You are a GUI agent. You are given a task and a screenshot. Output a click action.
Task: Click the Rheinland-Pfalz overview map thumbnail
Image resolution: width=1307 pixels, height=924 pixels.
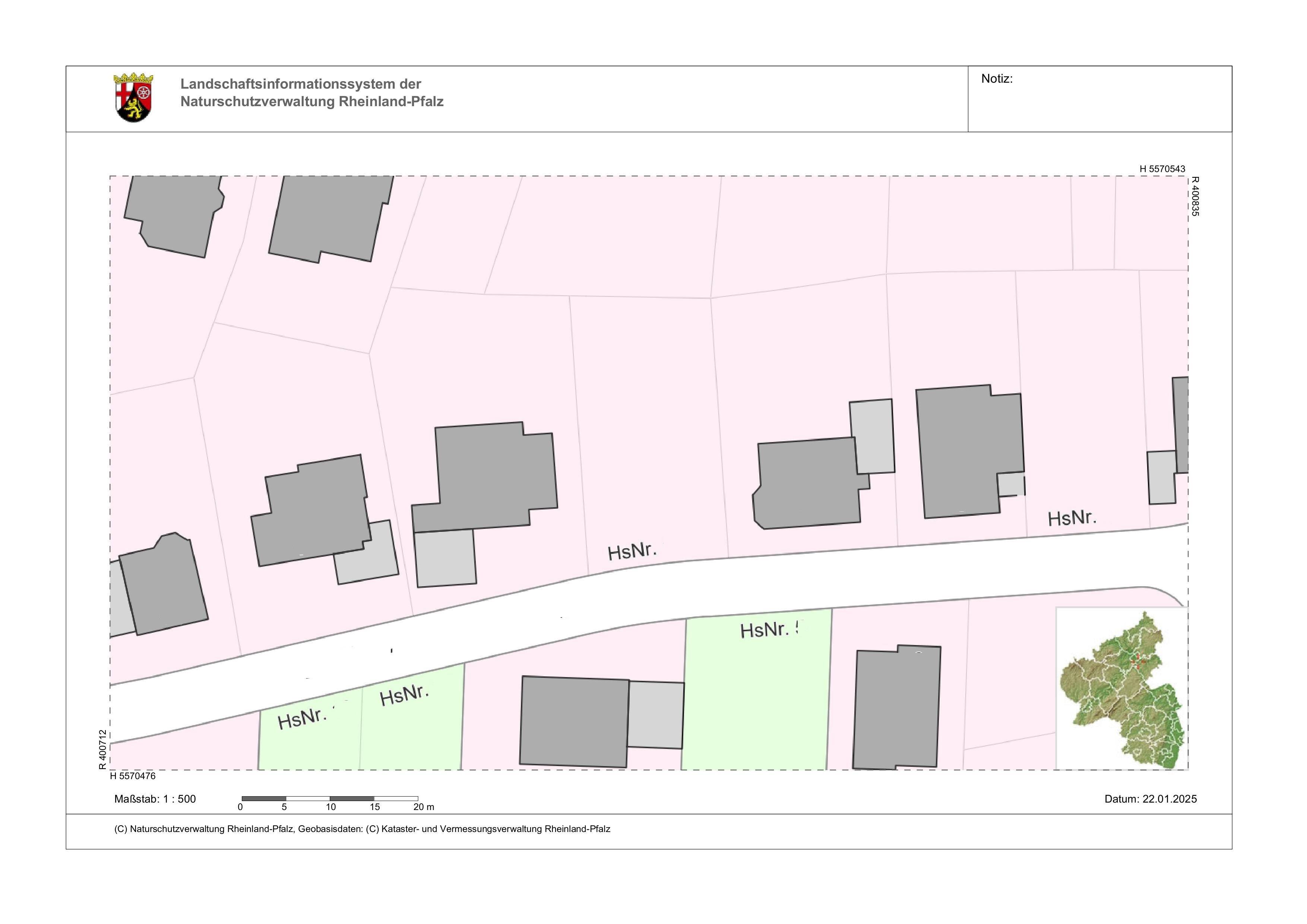tap(1121, 689)
